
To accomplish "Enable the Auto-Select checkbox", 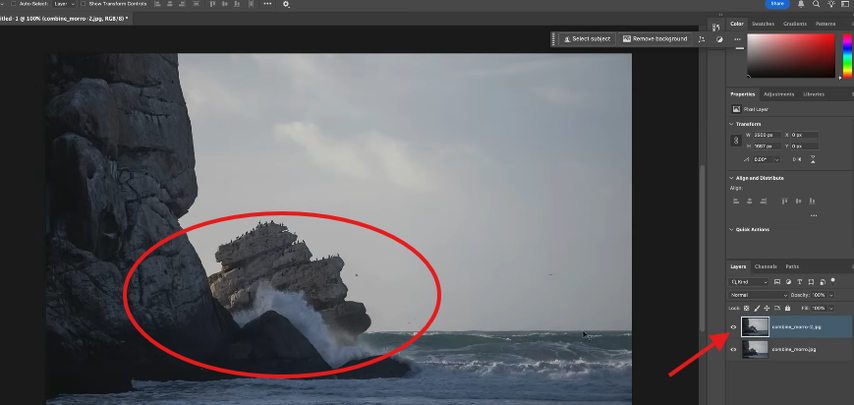I will [x=14, y=4].
